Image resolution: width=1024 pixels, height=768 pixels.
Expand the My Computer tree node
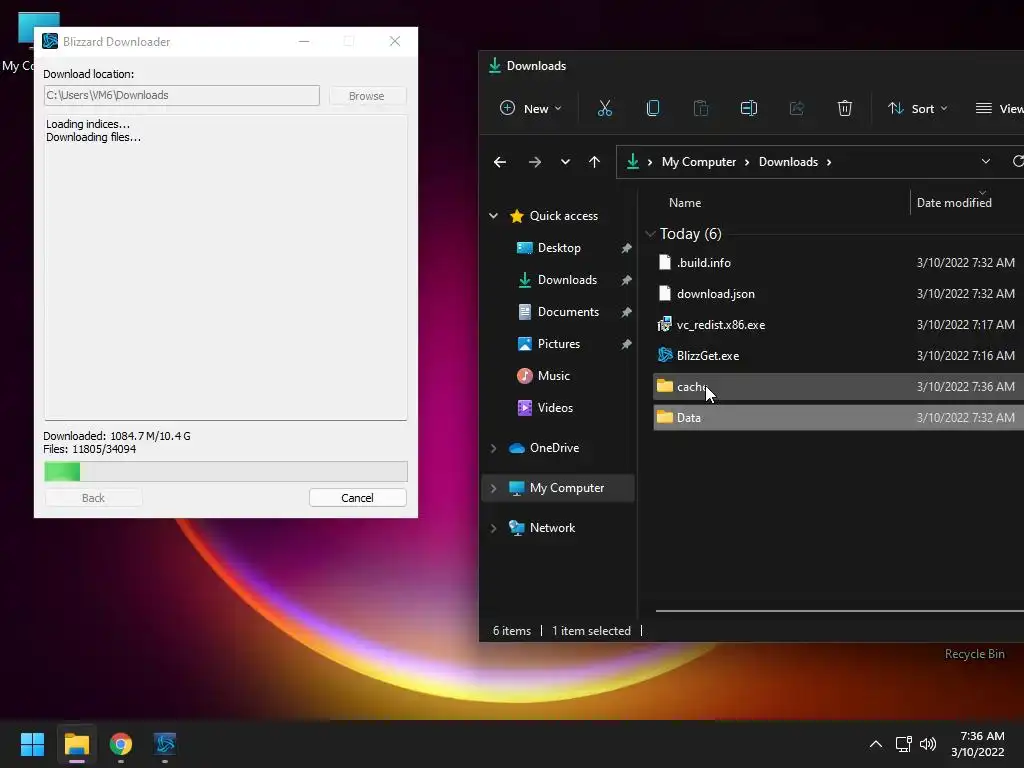[x=494, y=488]
